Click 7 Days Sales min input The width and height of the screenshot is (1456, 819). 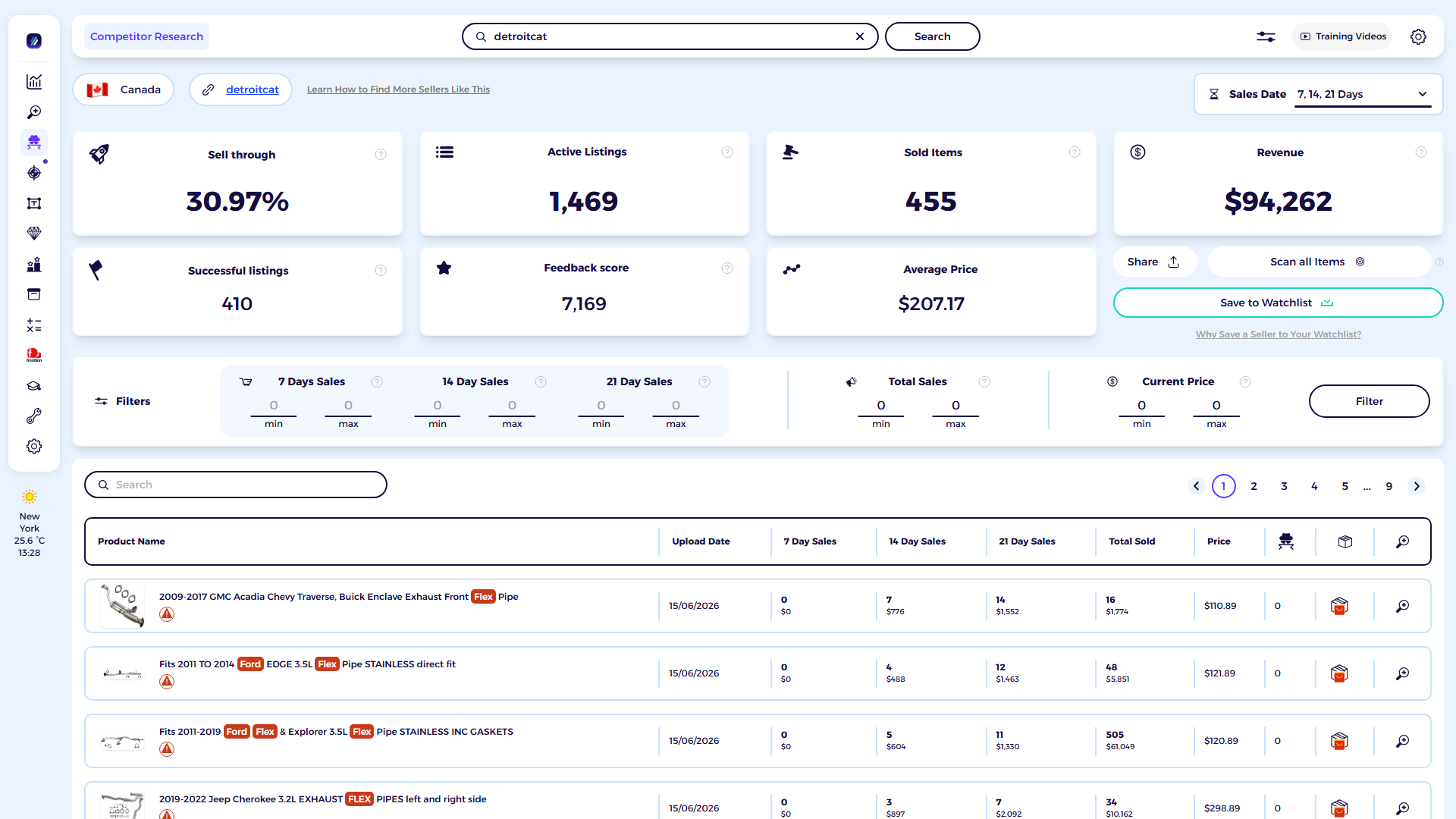pyautogui.click(x=274, y=406)
